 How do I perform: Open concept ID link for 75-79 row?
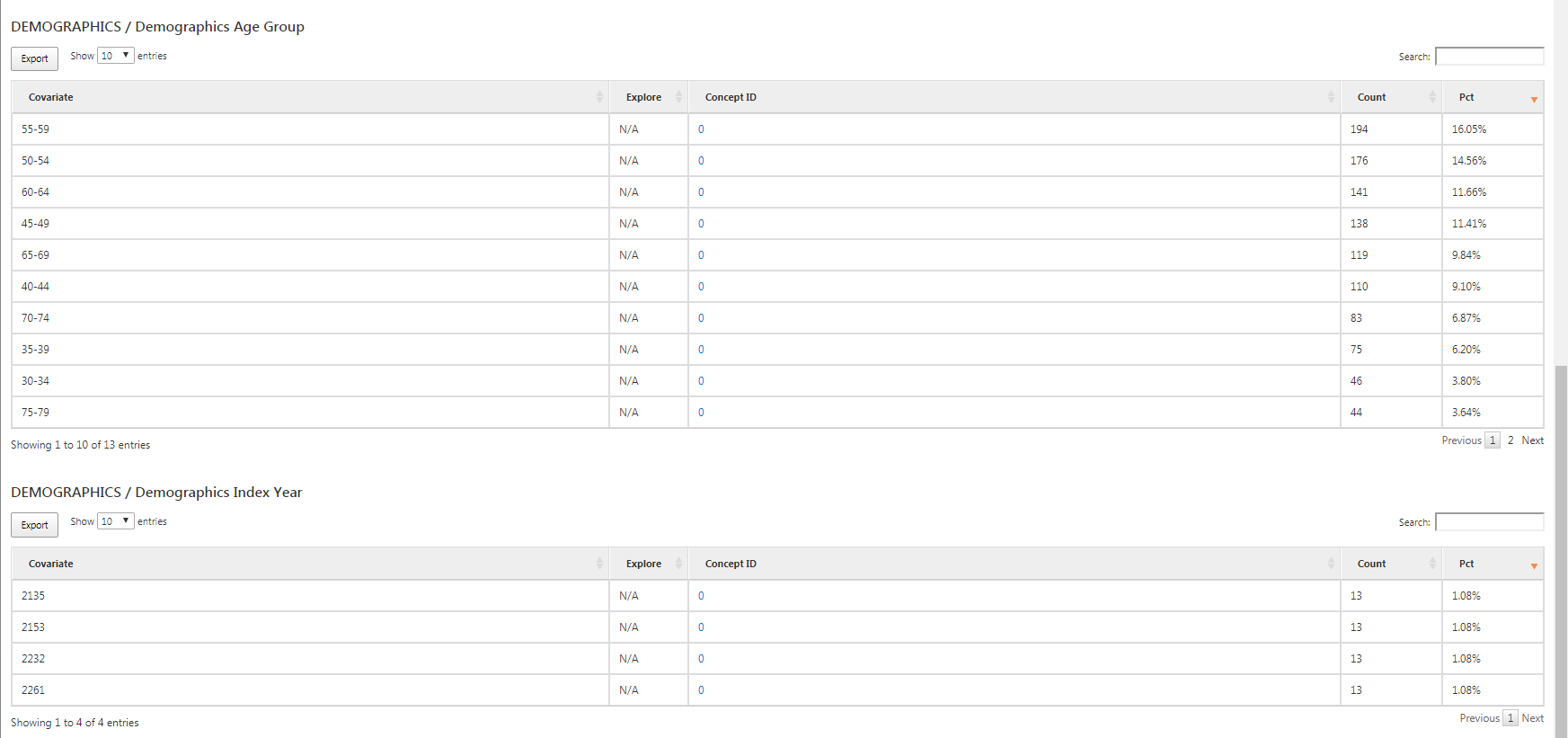(x=701, y=413)
